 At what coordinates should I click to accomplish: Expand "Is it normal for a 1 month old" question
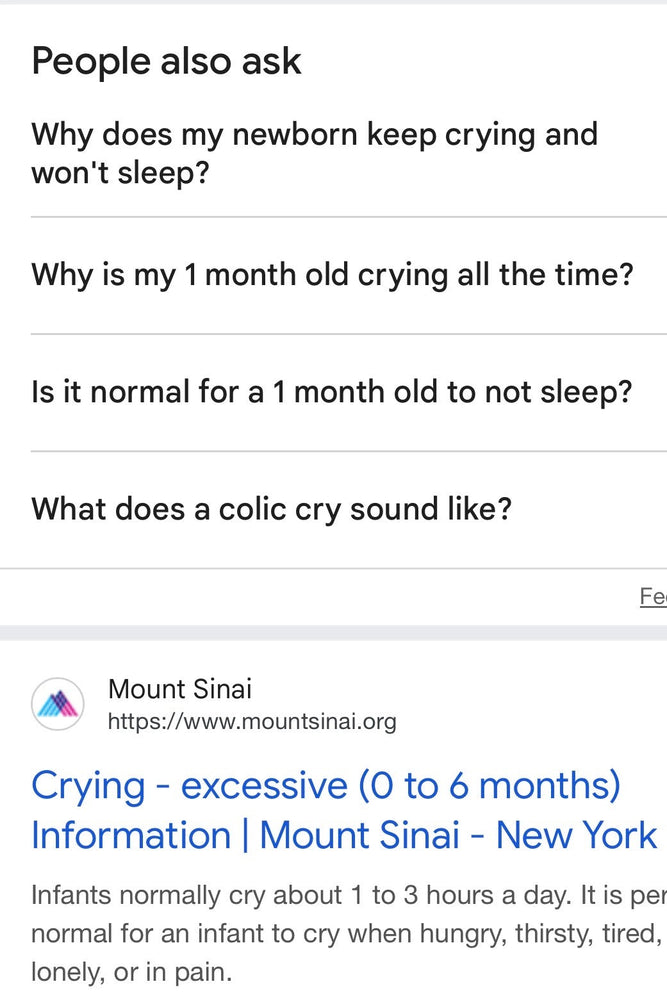tap(332, 392)
